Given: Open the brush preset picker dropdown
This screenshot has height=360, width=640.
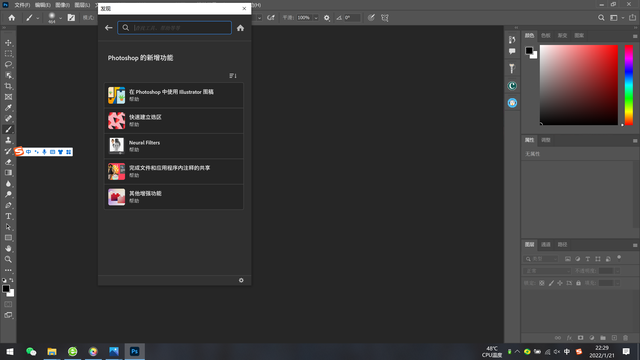Looking at the screenshot, I should click(x=60, y=18).
